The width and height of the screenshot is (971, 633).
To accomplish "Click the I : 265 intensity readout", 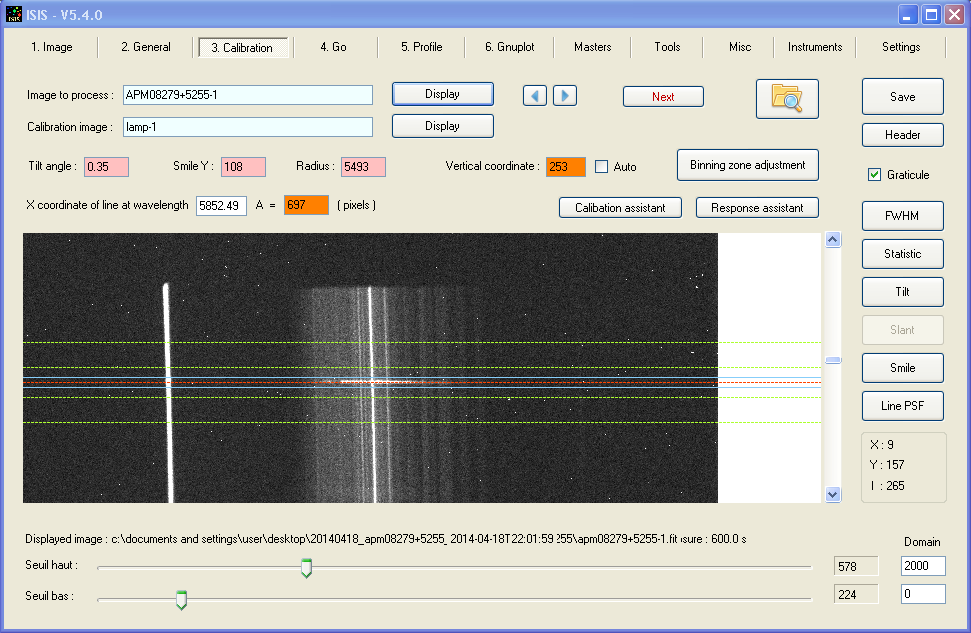I will point(887,486).
